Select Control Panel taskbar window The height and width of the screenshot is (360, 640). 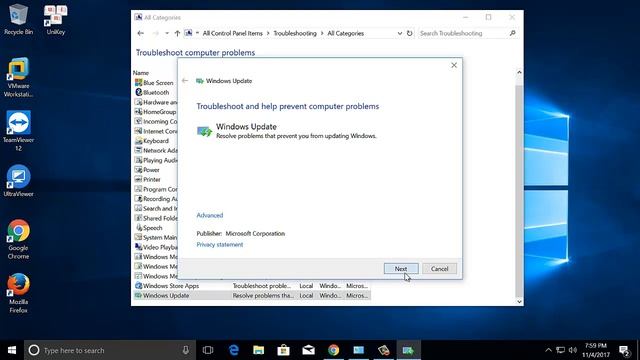click(358, 350)
